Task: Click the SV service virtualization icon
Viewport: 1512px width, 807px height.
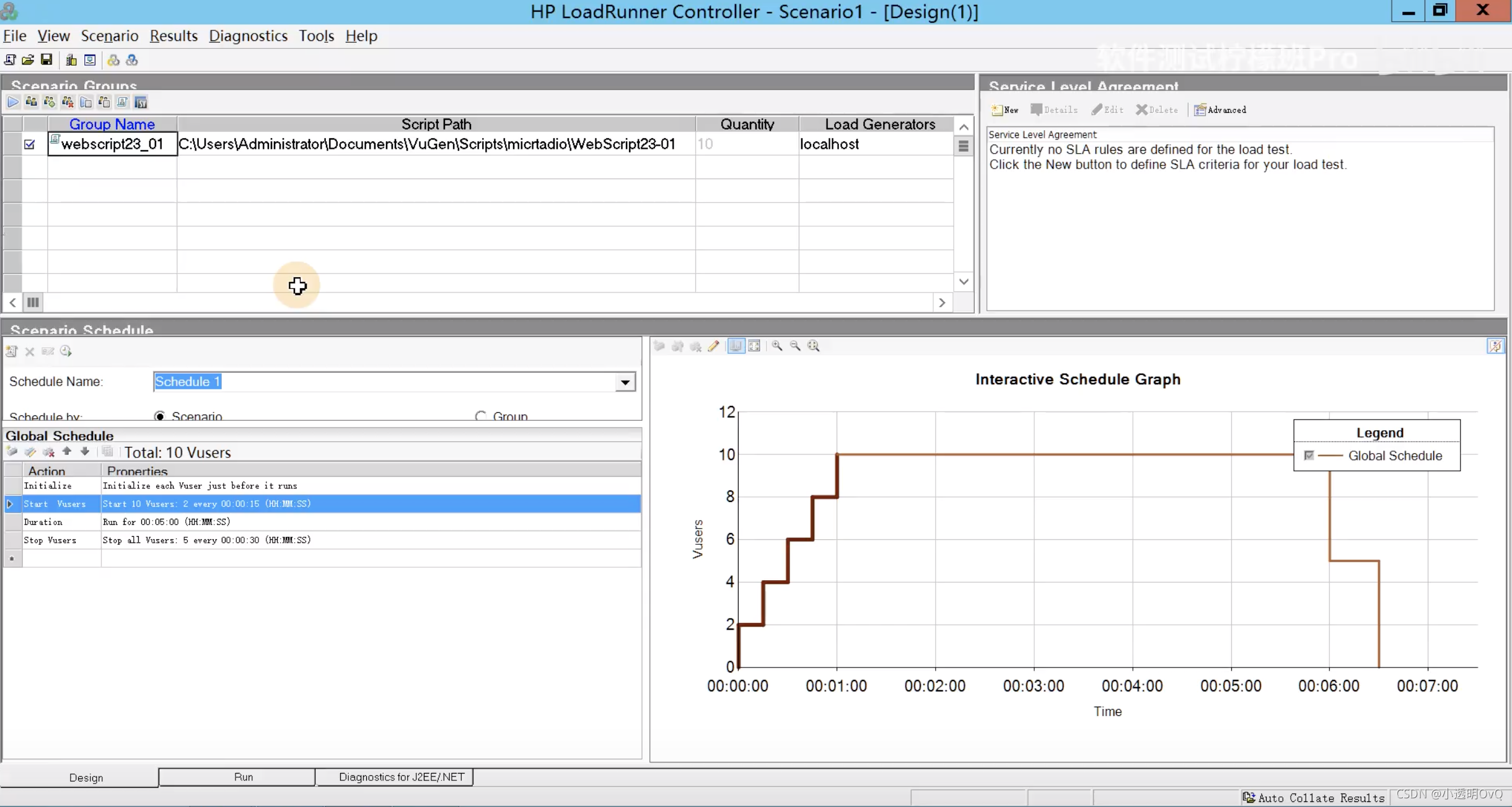Action: pos(141,102)
